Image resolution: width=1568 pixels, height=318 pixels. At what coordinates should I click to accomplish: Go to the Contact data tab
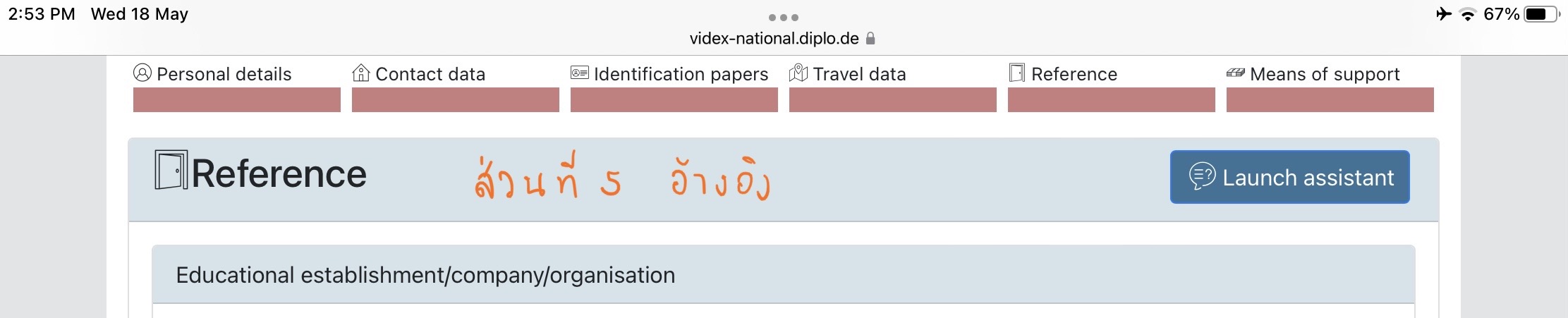[430, 74]
